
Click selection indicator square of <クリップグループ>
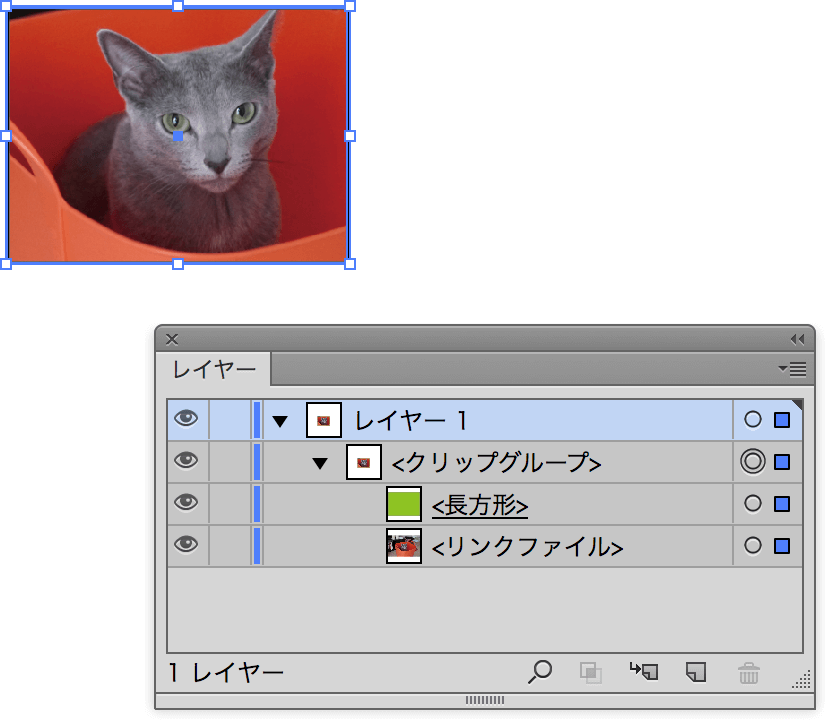782,462
